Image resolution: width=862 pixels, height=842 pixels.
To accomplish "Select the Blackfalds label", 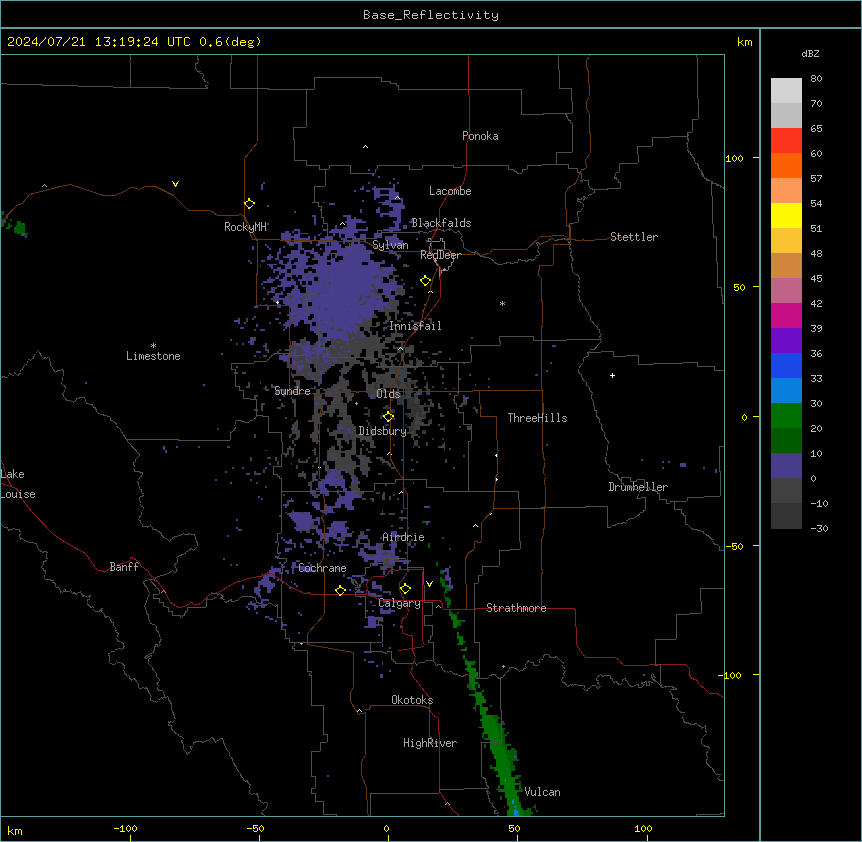I will click(x=441, y=223).
